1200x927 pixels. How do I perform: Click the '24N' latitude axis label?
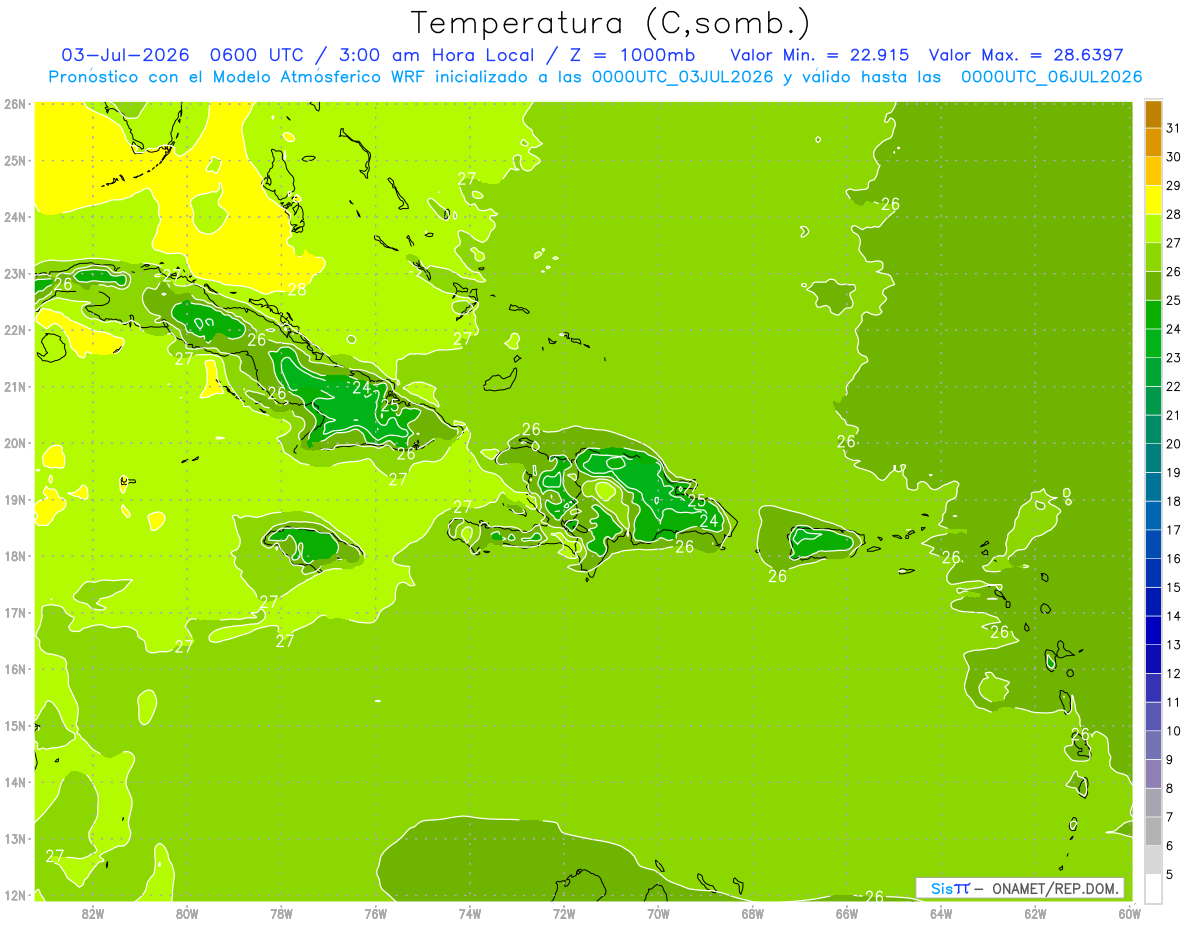click(x=14, y=217)
